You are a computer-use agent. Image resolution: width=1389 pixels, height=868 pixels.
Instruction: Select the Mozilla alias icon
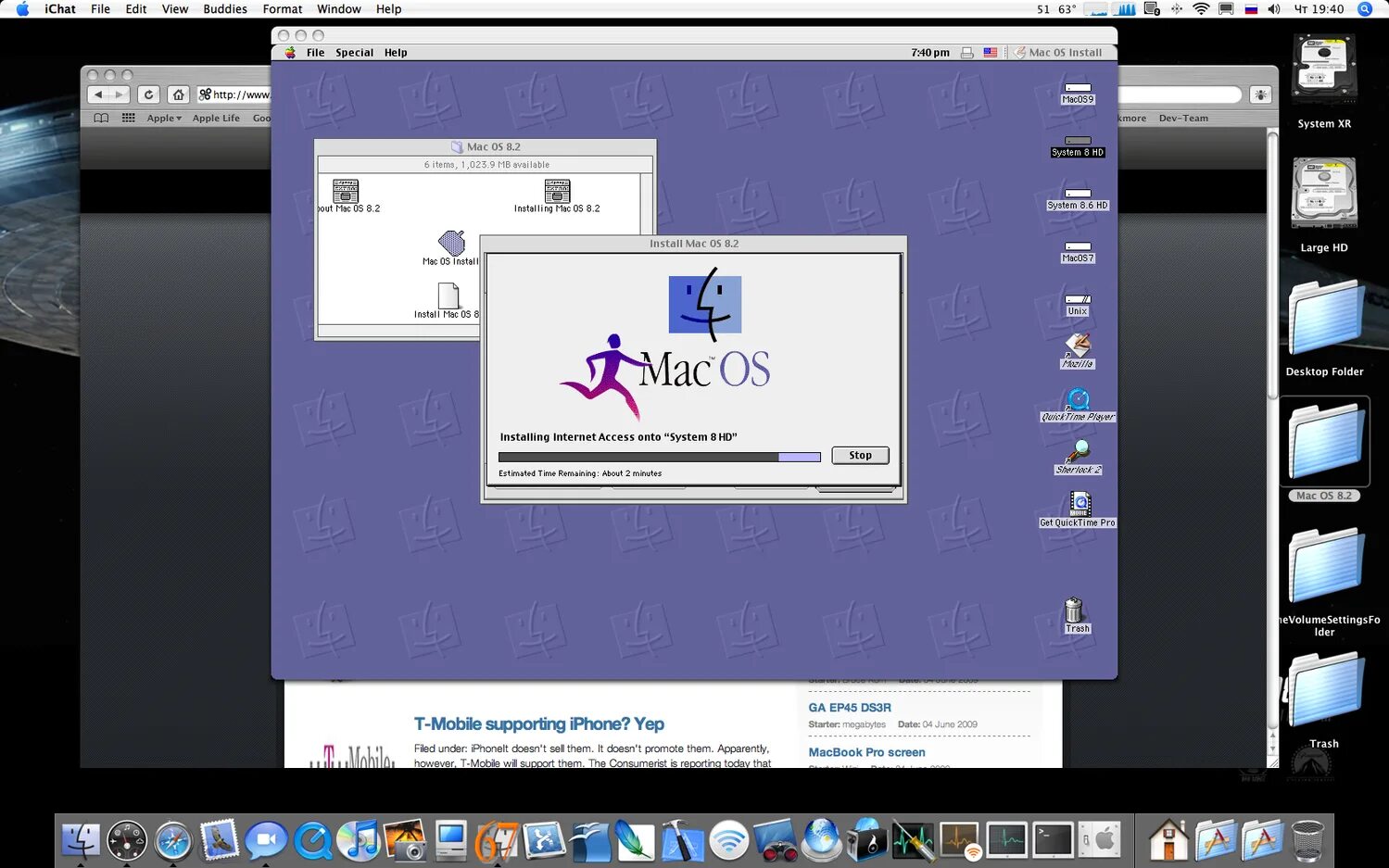(1078, 351)
